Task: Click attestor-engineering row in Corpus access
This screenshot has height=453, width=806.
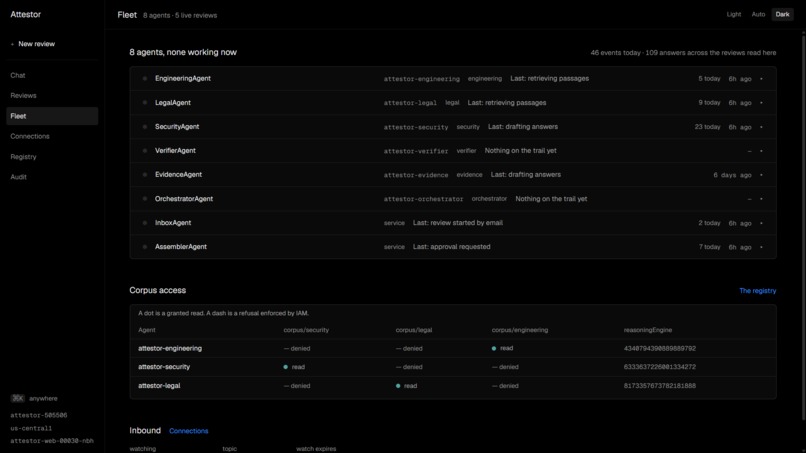Action: point(453,349)
